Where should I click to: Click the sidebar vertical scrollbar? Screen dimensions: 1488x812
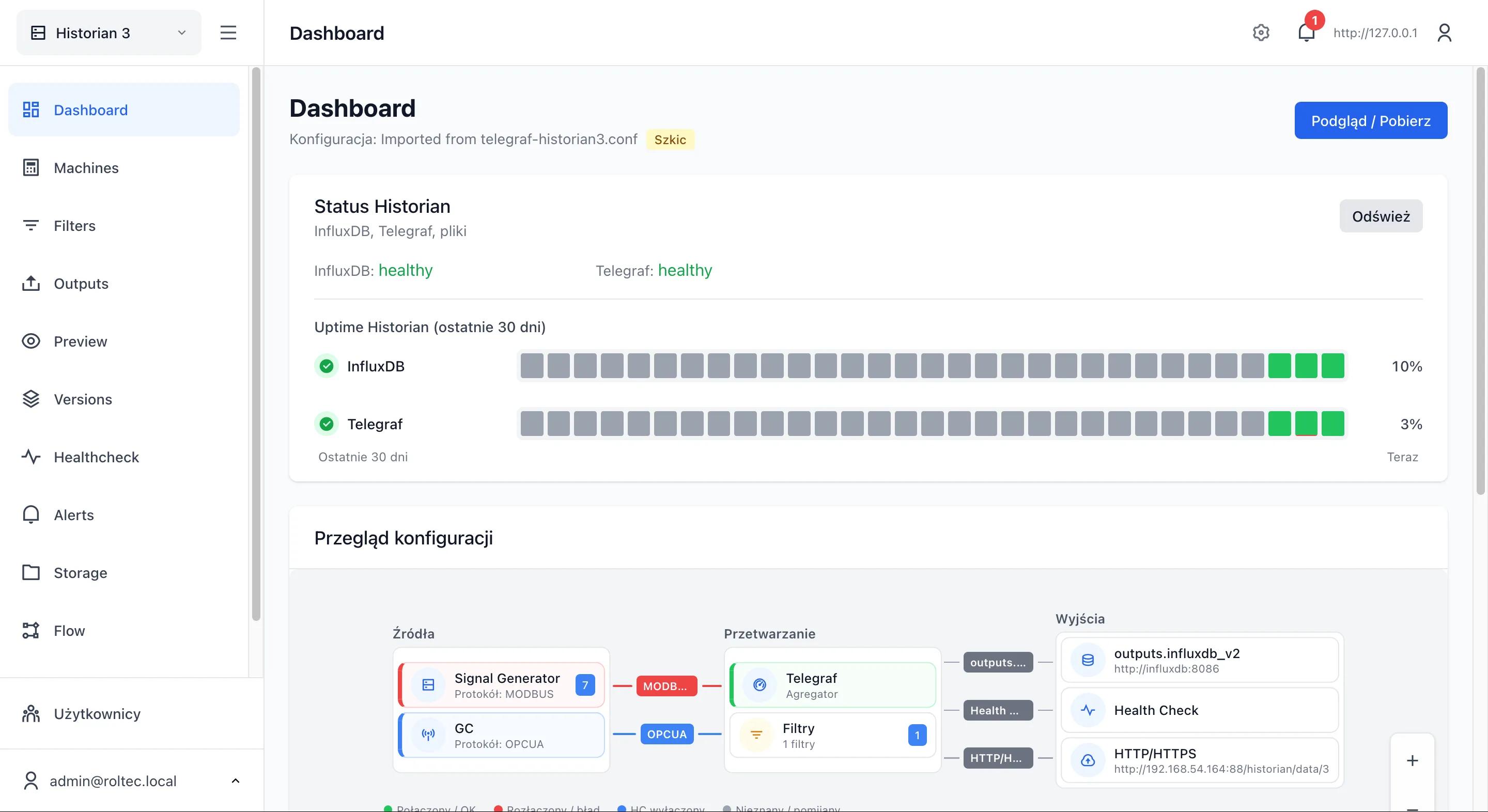point(256,344)
